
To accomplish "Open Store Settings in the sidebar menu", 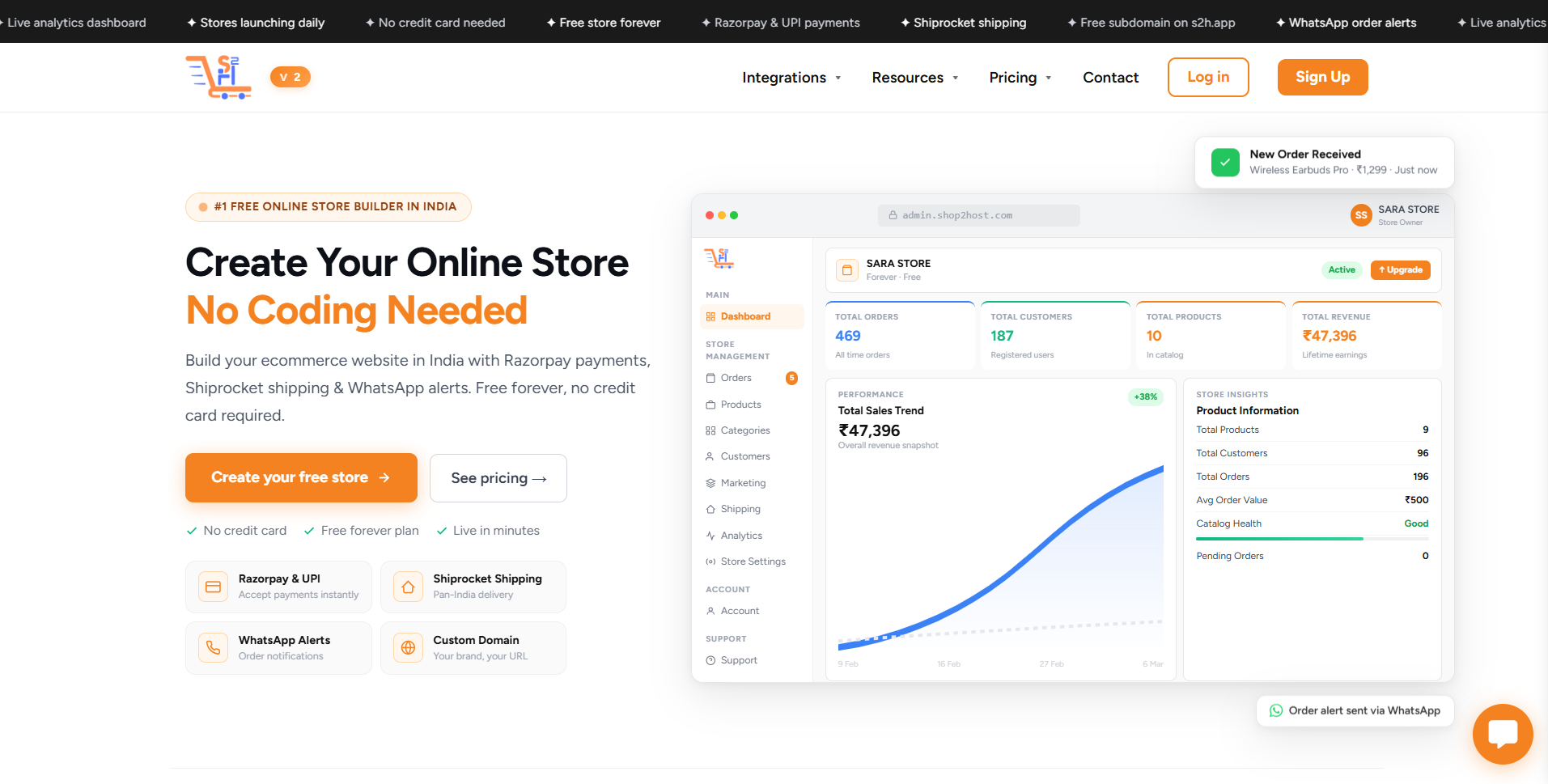I will tap(752, 562).
